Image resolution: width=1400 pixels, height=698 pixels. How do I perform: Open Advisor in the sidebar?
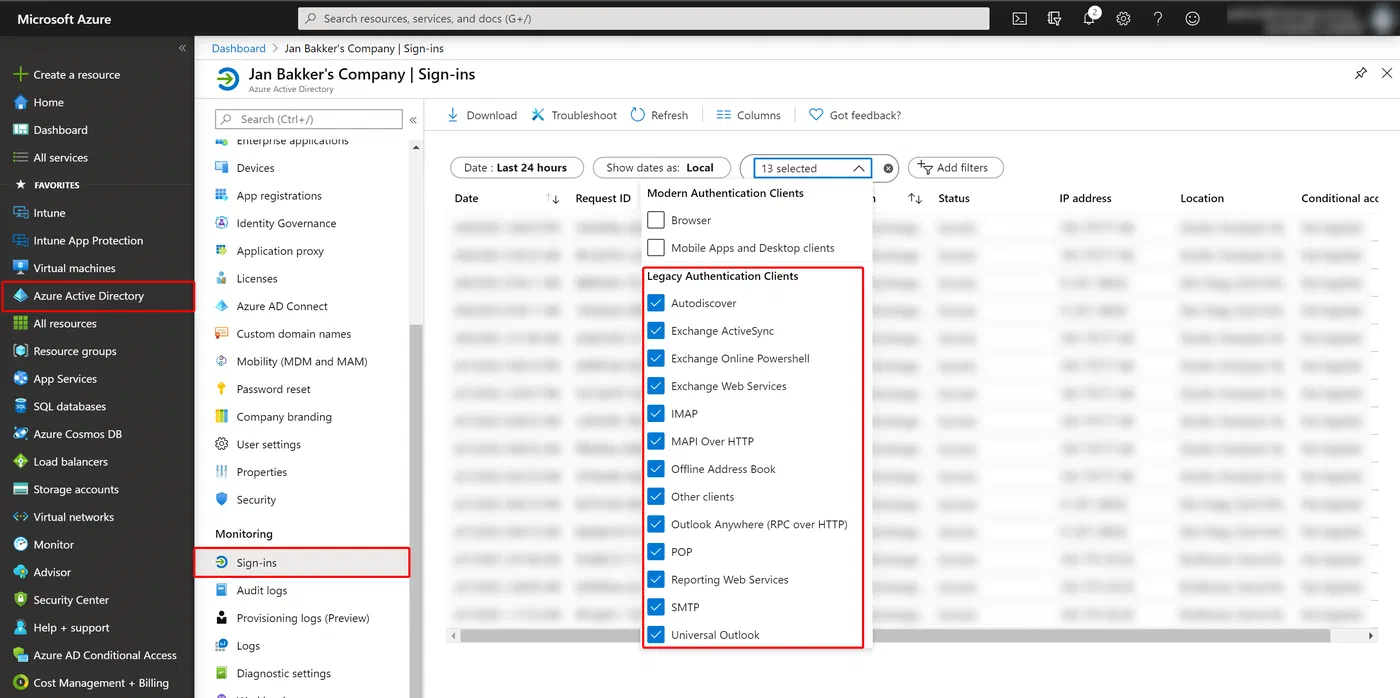tap(52, 572)
